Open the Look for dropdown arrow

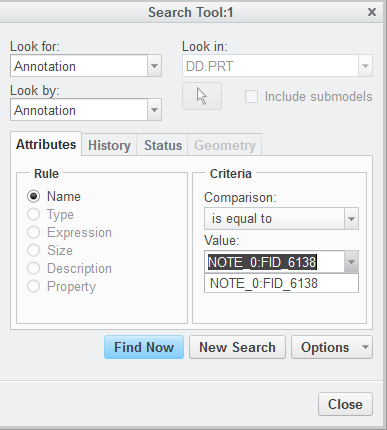click(154, 66)
